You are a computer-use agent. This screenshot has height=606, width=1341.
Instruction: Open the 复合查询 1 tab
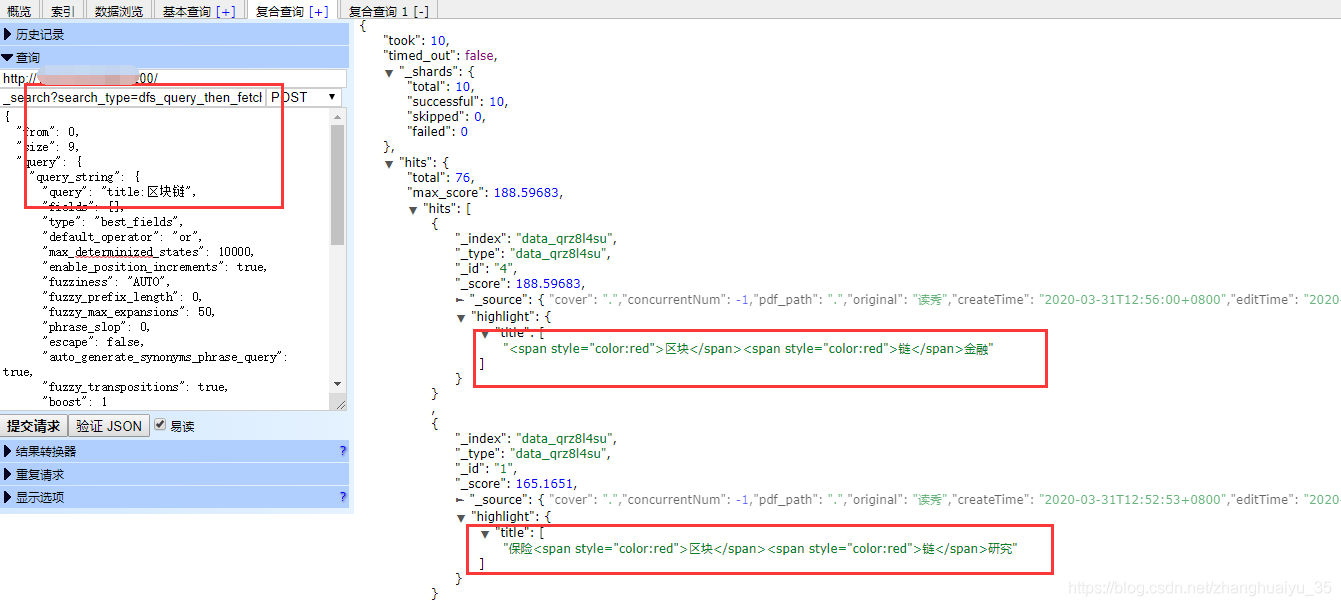(x=378, y=11)
